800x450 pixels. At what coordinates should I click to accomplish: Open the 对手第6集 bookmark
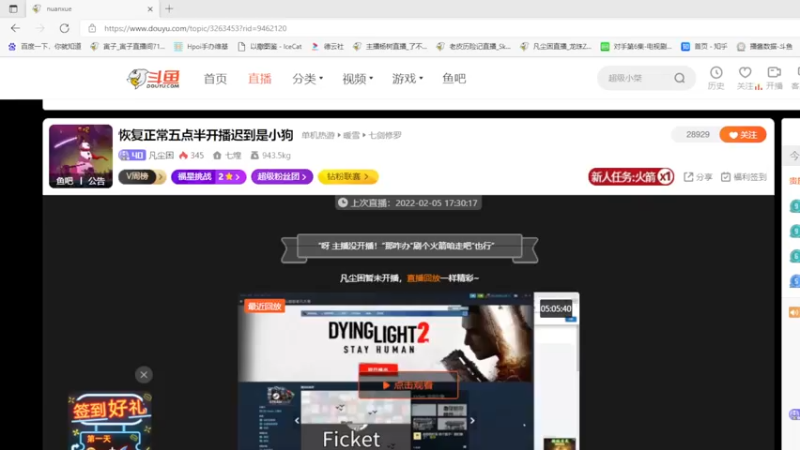pos(636,46)
